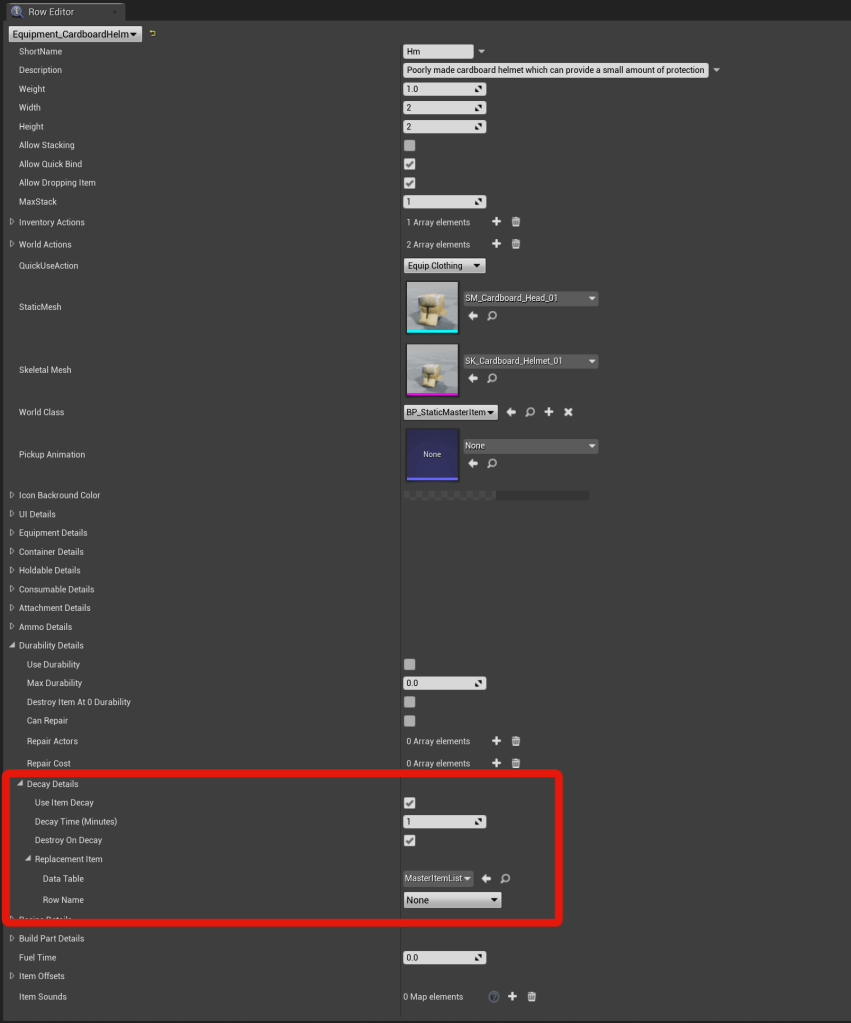
Task: Enable Destroy Item At 0 Durability
Action: click(x=410, y=703)
